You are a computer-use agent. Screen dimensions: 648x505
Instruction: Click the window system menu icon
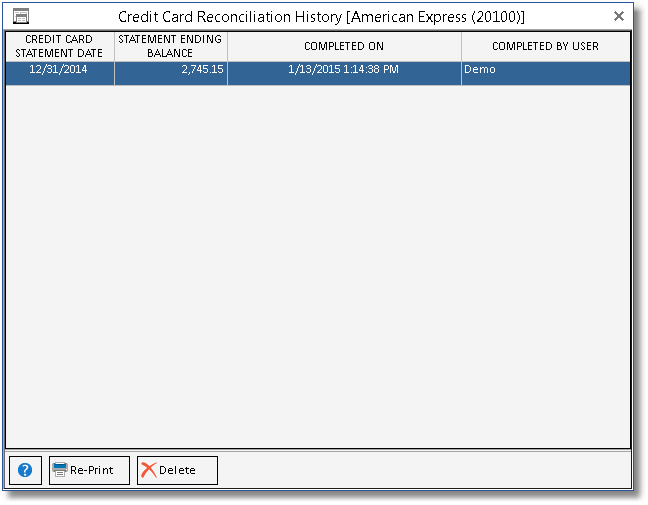[x=21, y=17]
